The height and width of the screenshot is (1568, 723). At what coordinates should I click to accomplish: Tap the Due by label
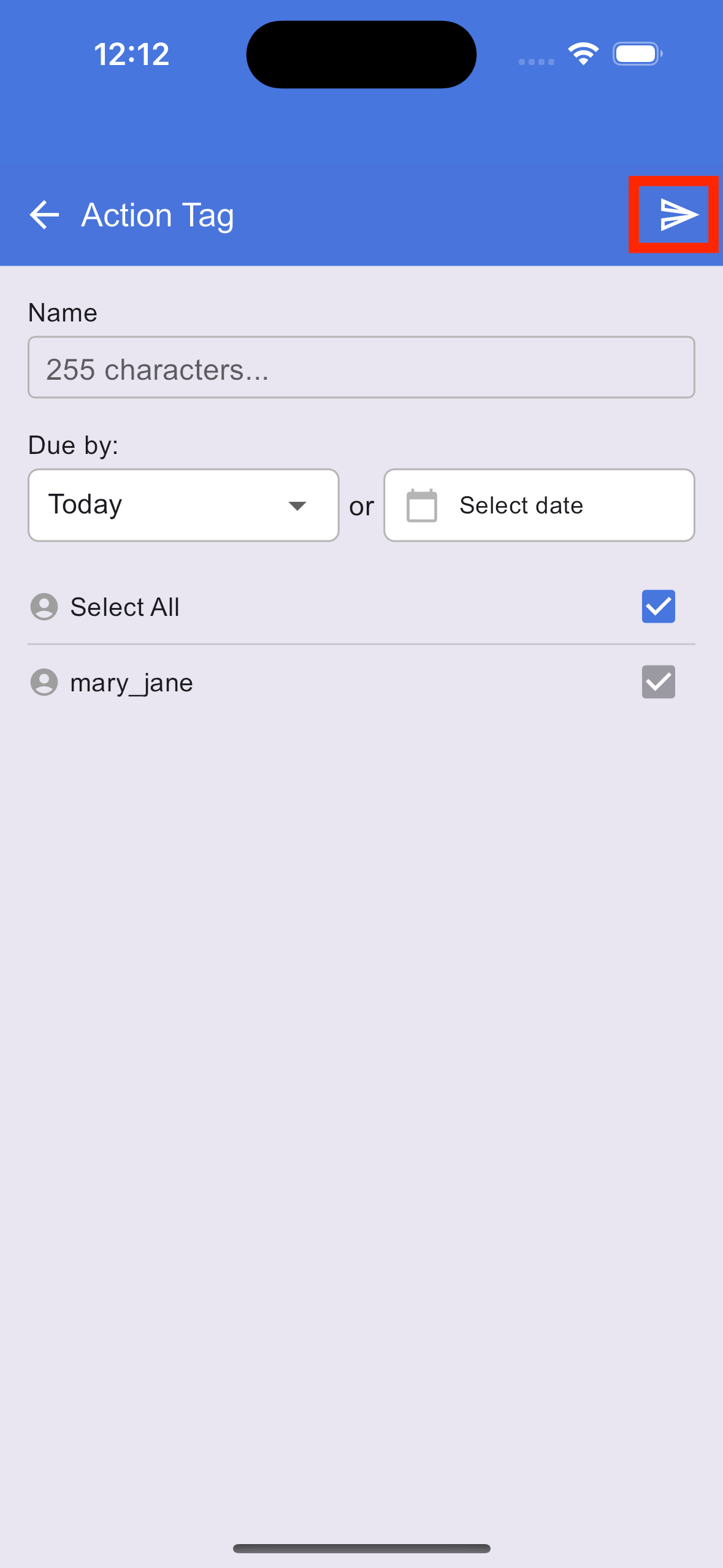pos(74,445)
